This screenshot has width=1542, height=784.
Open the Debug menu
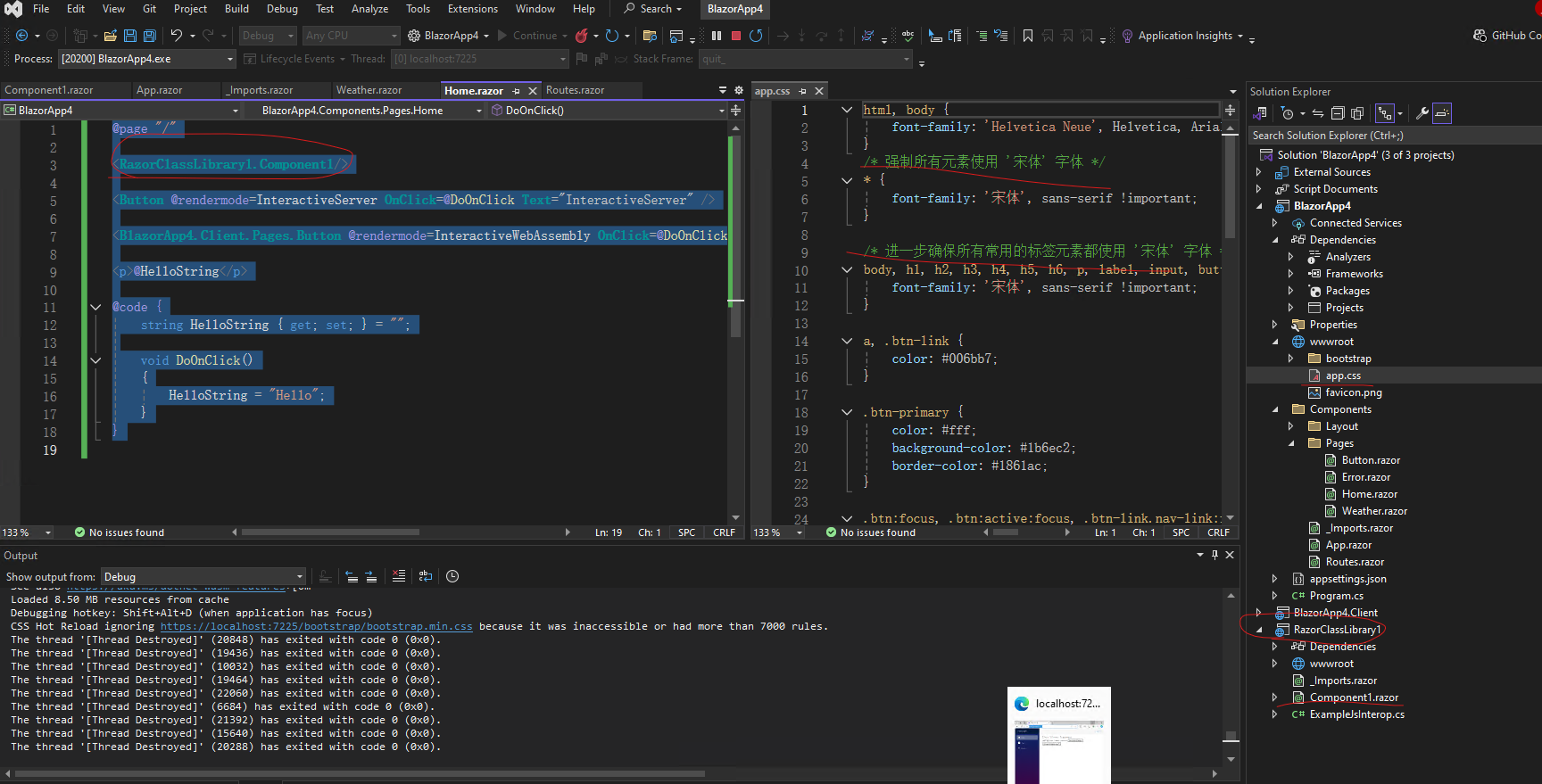[282, 9]
